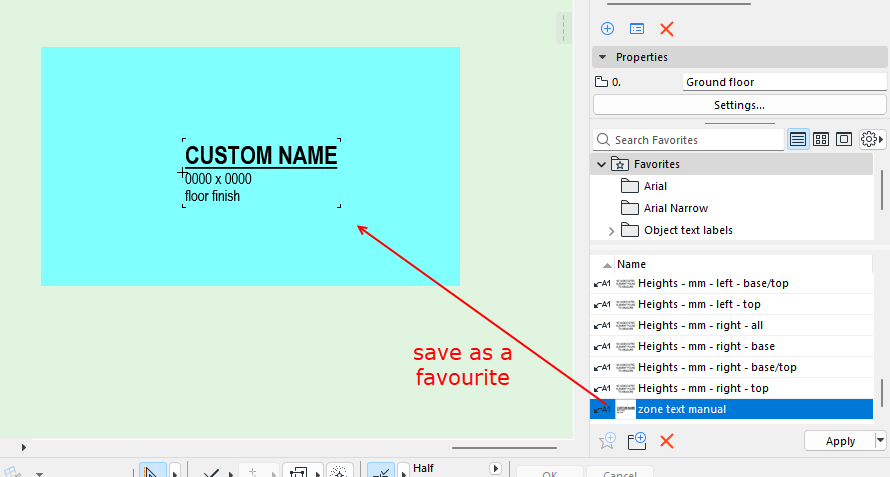Click the star-plus icon at the favorites panel bottom
890x477 pixels.
[x=607, y=441]
